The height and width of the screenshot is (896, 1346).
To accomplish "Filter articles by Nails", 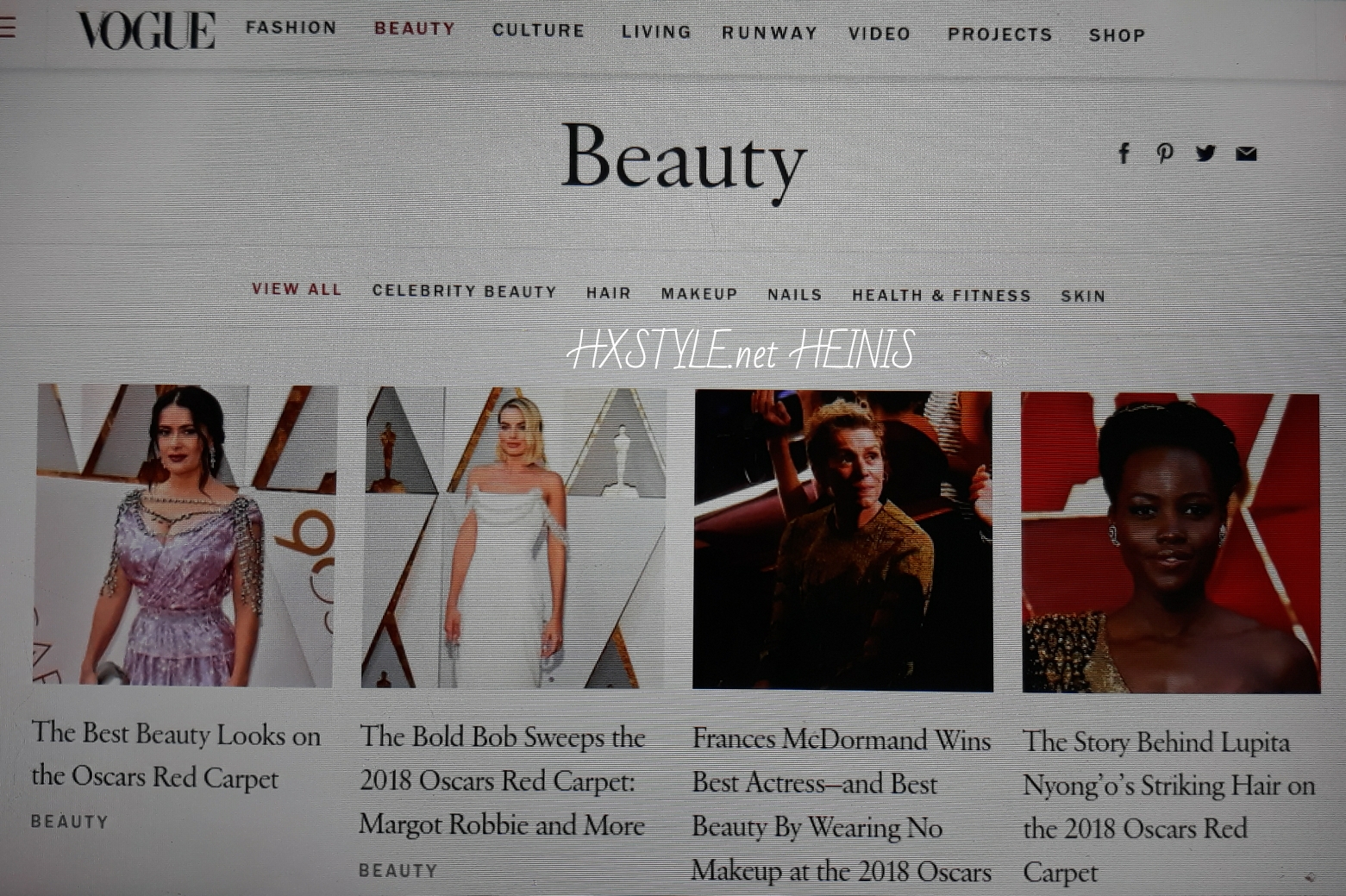I will point(795,295).
